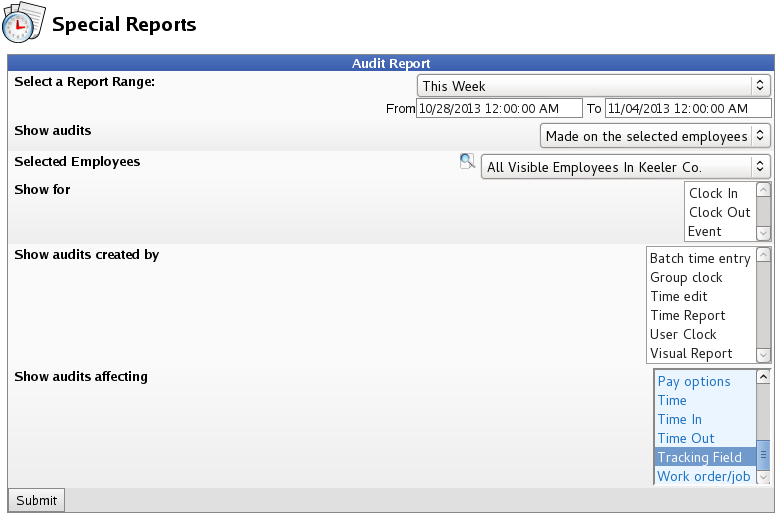Screen dimensions: 780x518
Task: Open the All Visible Employees In Keeler Co. dropdown
Action: point(625,167)
